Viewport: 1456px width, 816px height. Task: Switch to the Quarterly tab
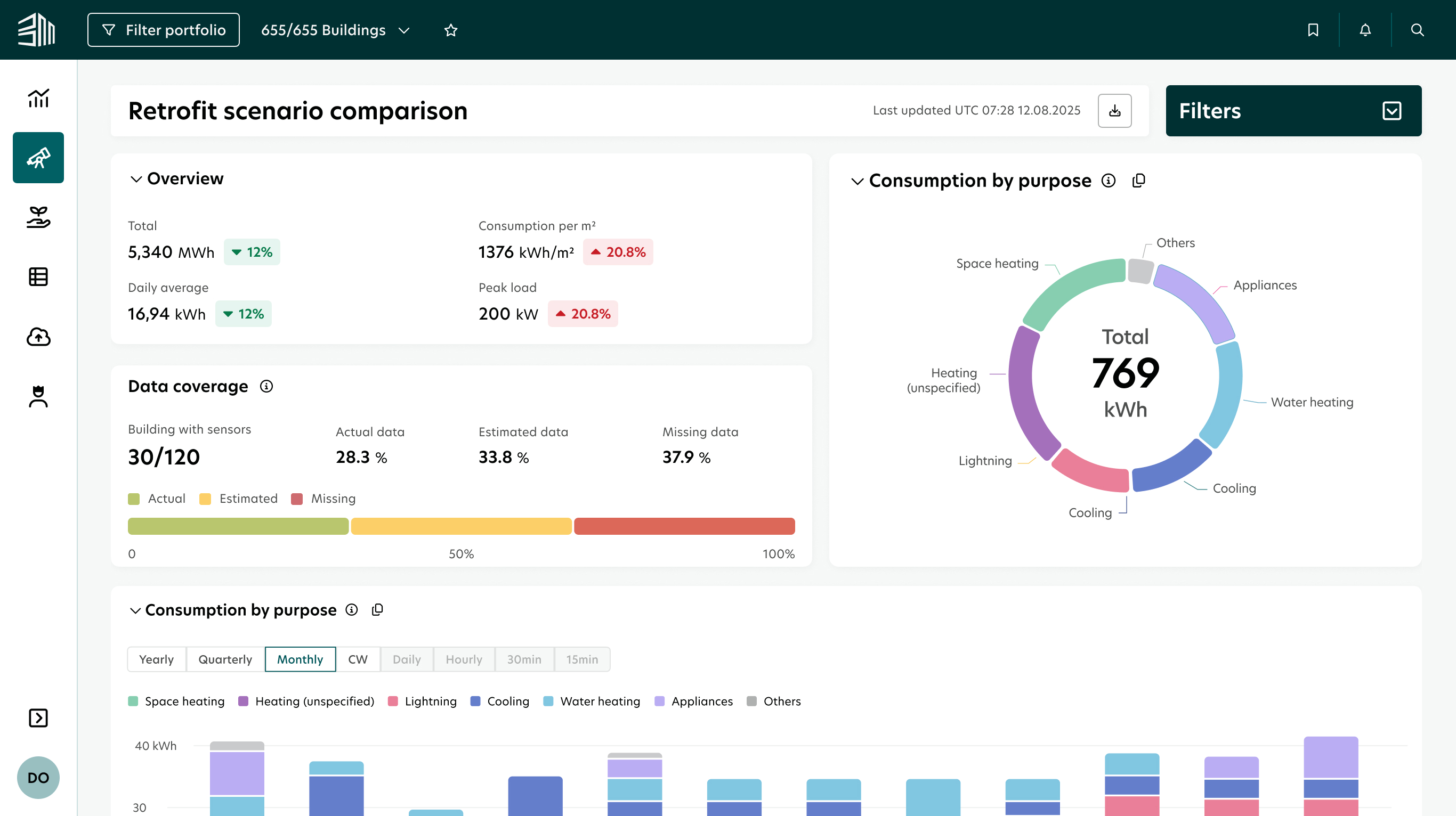coord(225,659)
